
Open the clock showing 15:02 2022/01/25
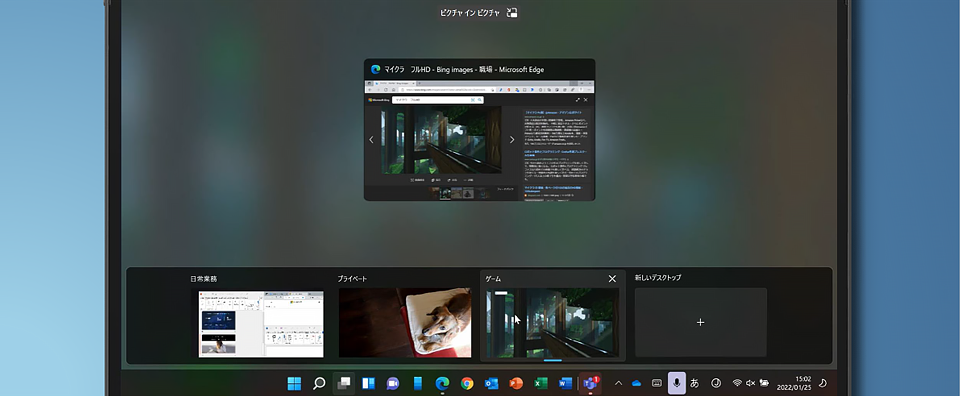(793, 384)
